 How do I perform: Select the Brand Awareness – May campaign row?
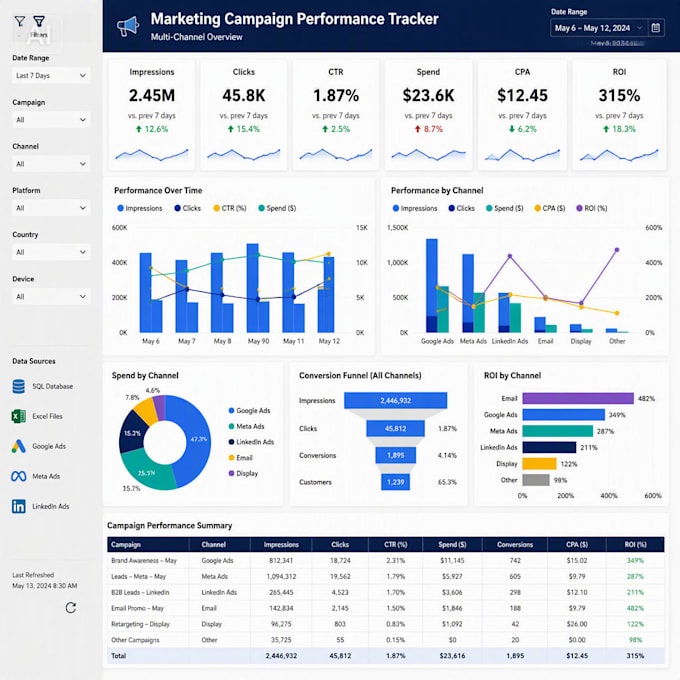click(x=386, y=560)
